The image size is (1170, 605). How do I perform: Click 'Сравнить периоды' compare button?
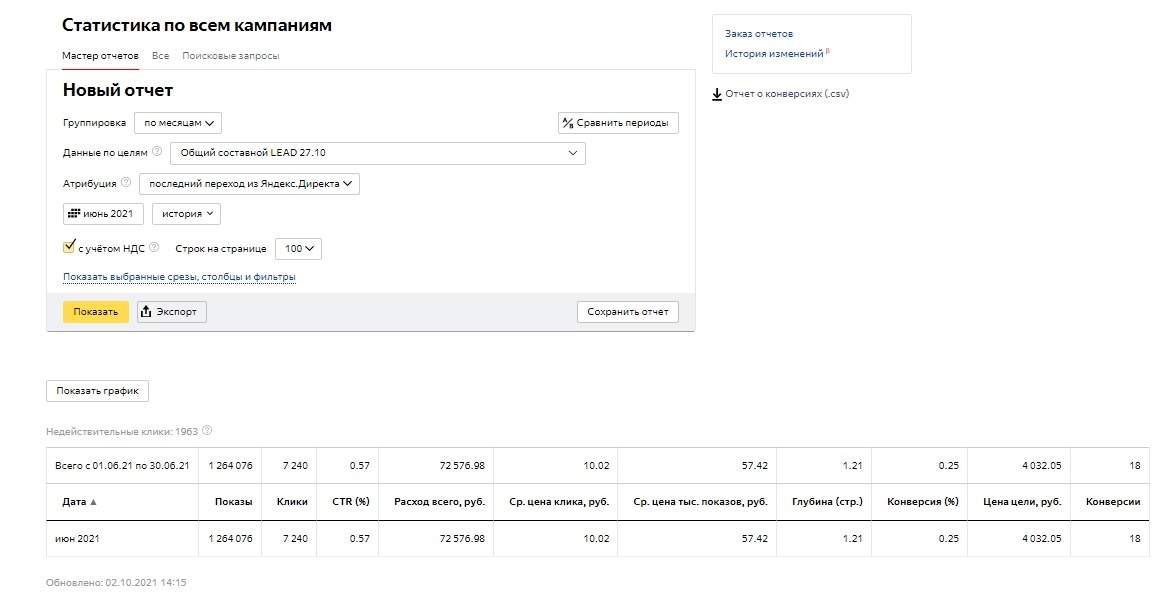click(618, 123)
